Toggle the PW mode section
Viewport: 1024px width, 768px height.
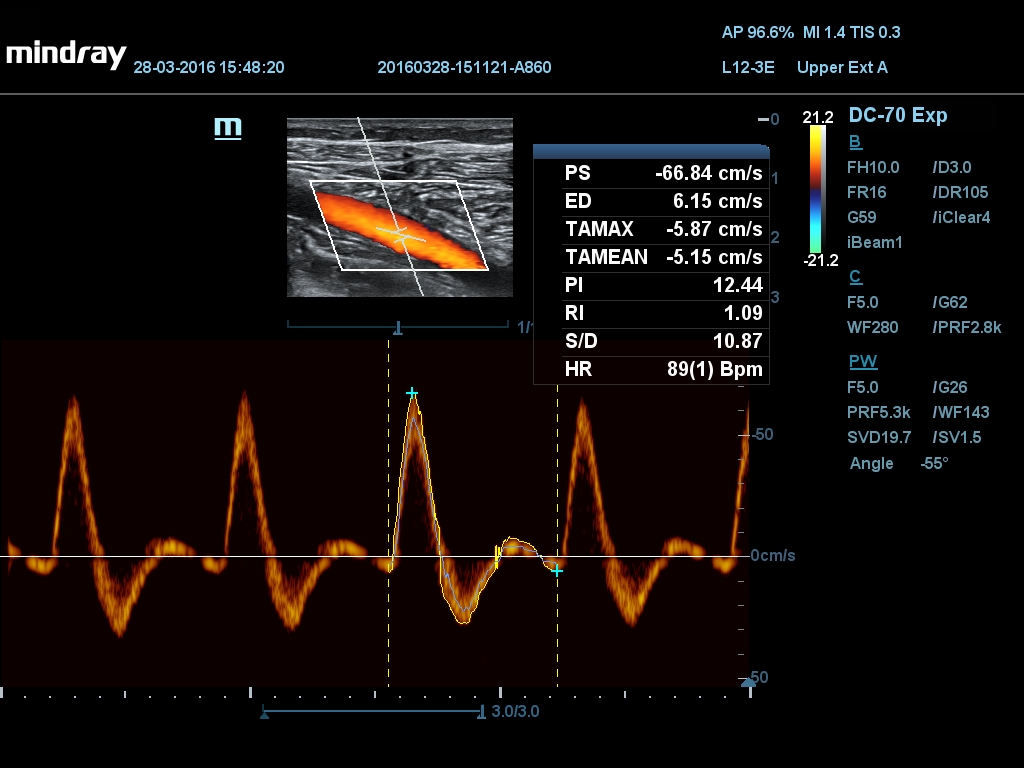[862, 361]
